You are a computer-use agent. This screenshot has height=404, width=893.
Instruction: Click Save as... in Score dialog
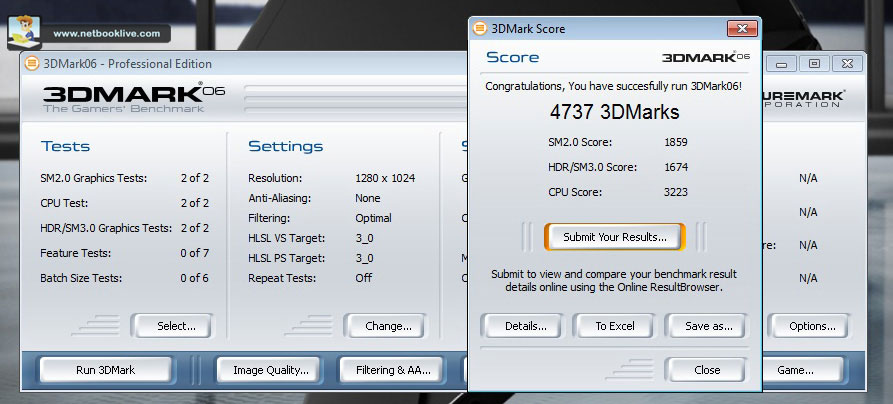tap(708, 326)
